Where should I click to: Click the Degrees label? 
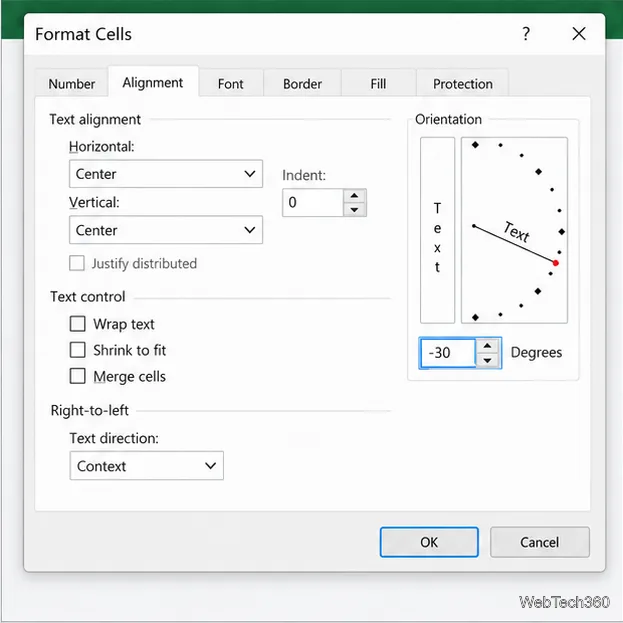pyautogui.click(x=536, y=352)
